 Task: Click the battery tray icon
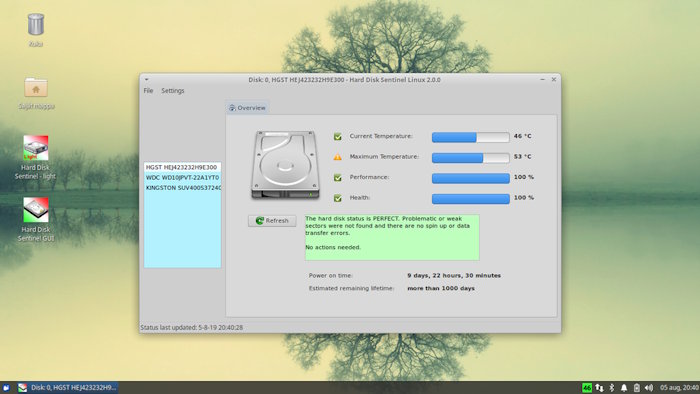coord(637,388)
